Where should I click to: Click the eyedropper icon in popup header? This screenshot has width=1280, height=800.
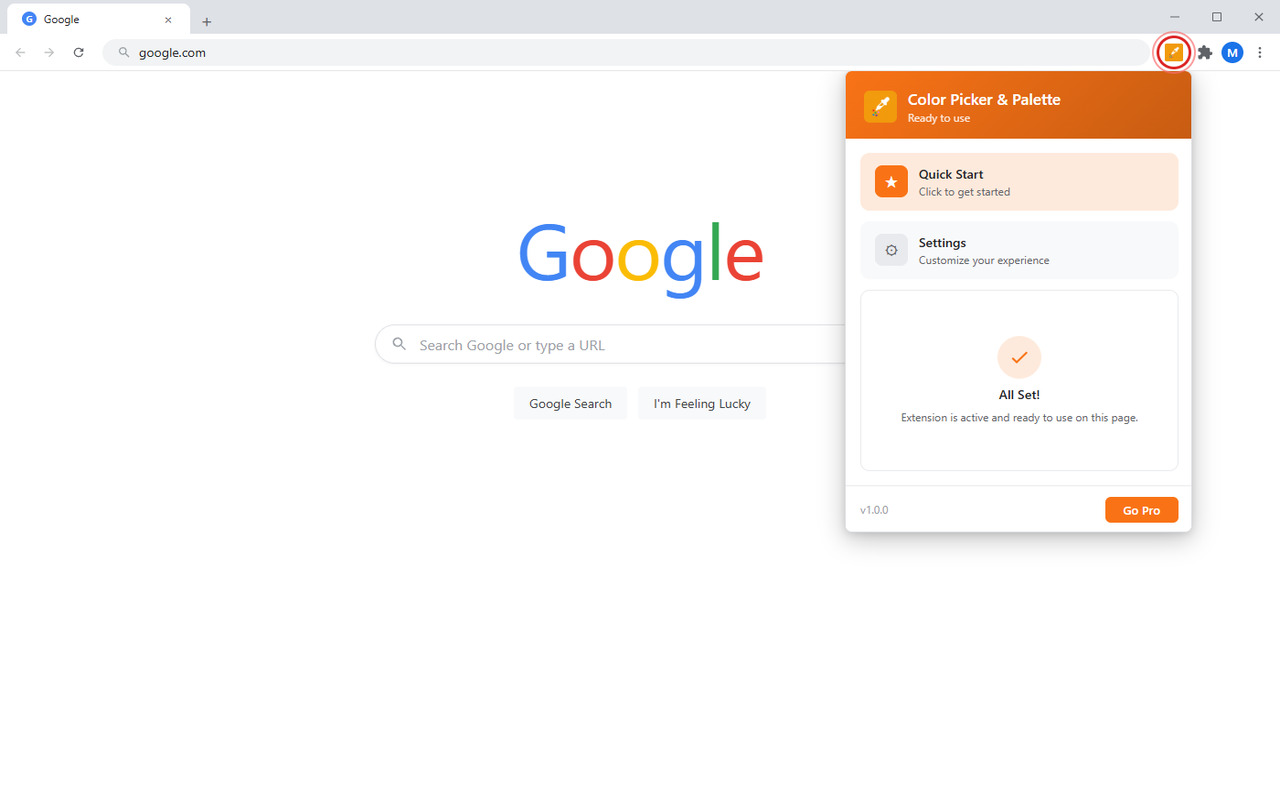[x=880, y=107]
